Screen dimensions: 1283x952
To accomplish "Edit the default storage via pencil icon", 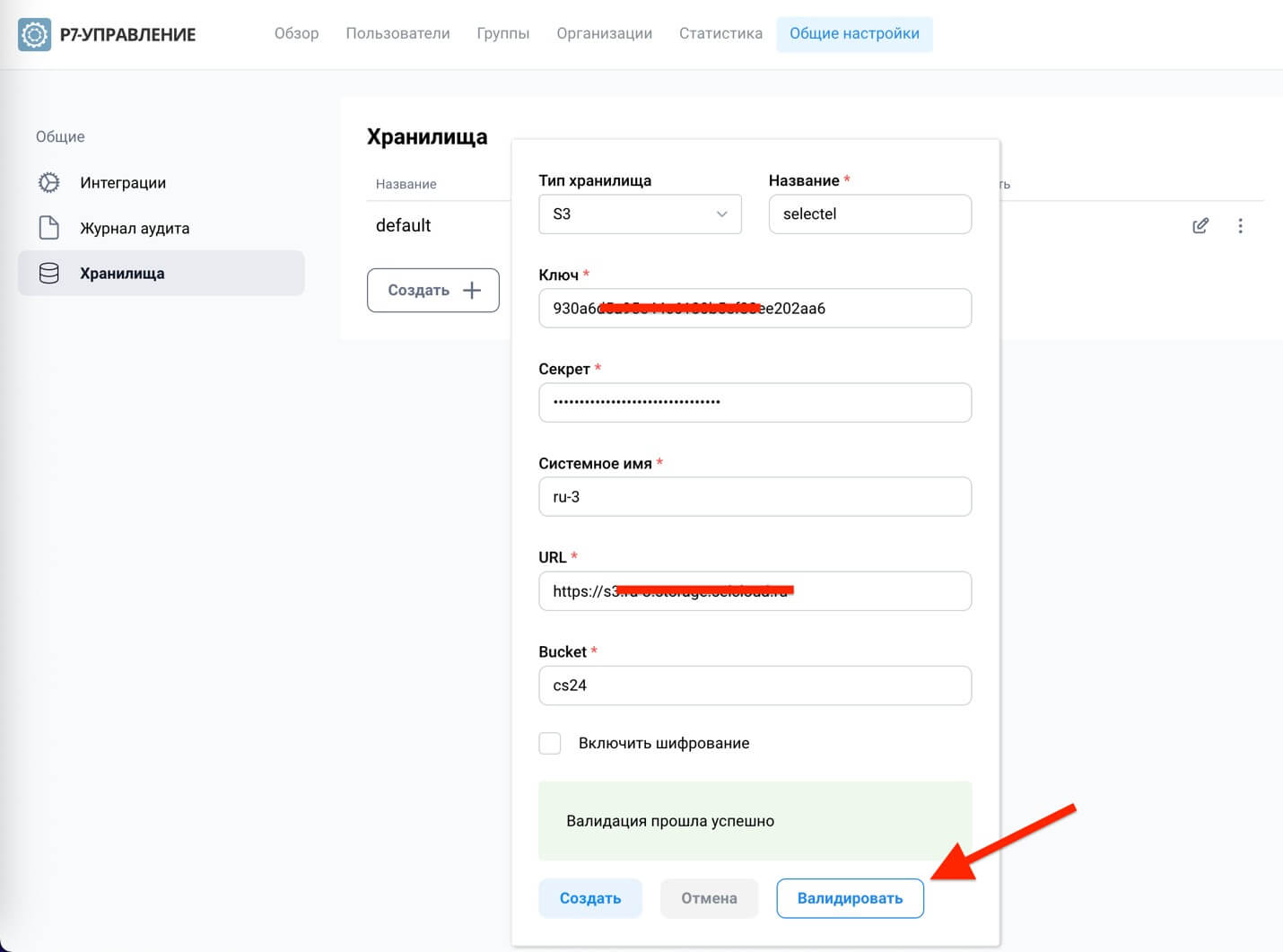I will tap(1200, 225).
